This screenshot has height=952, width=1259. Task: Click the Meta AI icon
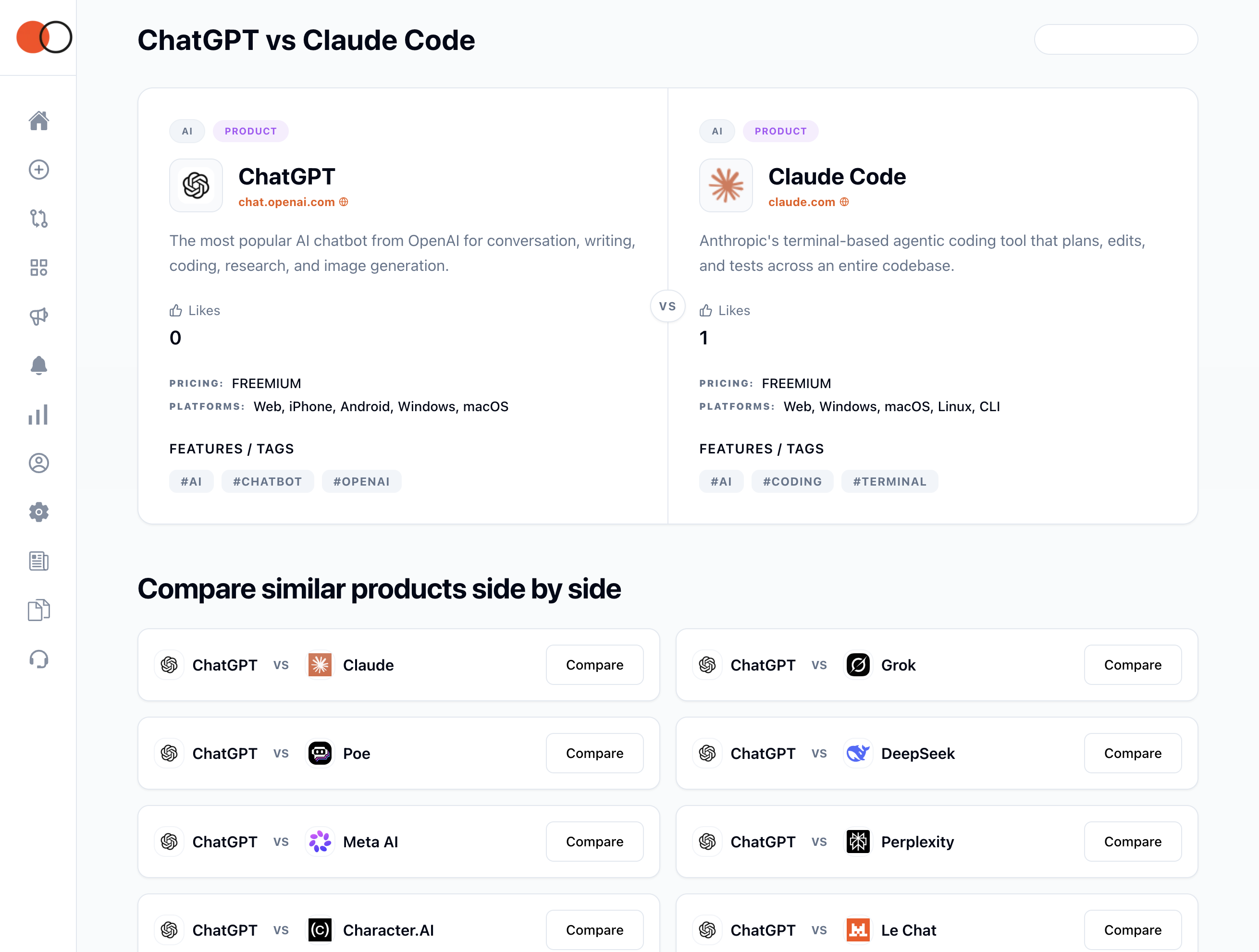[320, 841]
